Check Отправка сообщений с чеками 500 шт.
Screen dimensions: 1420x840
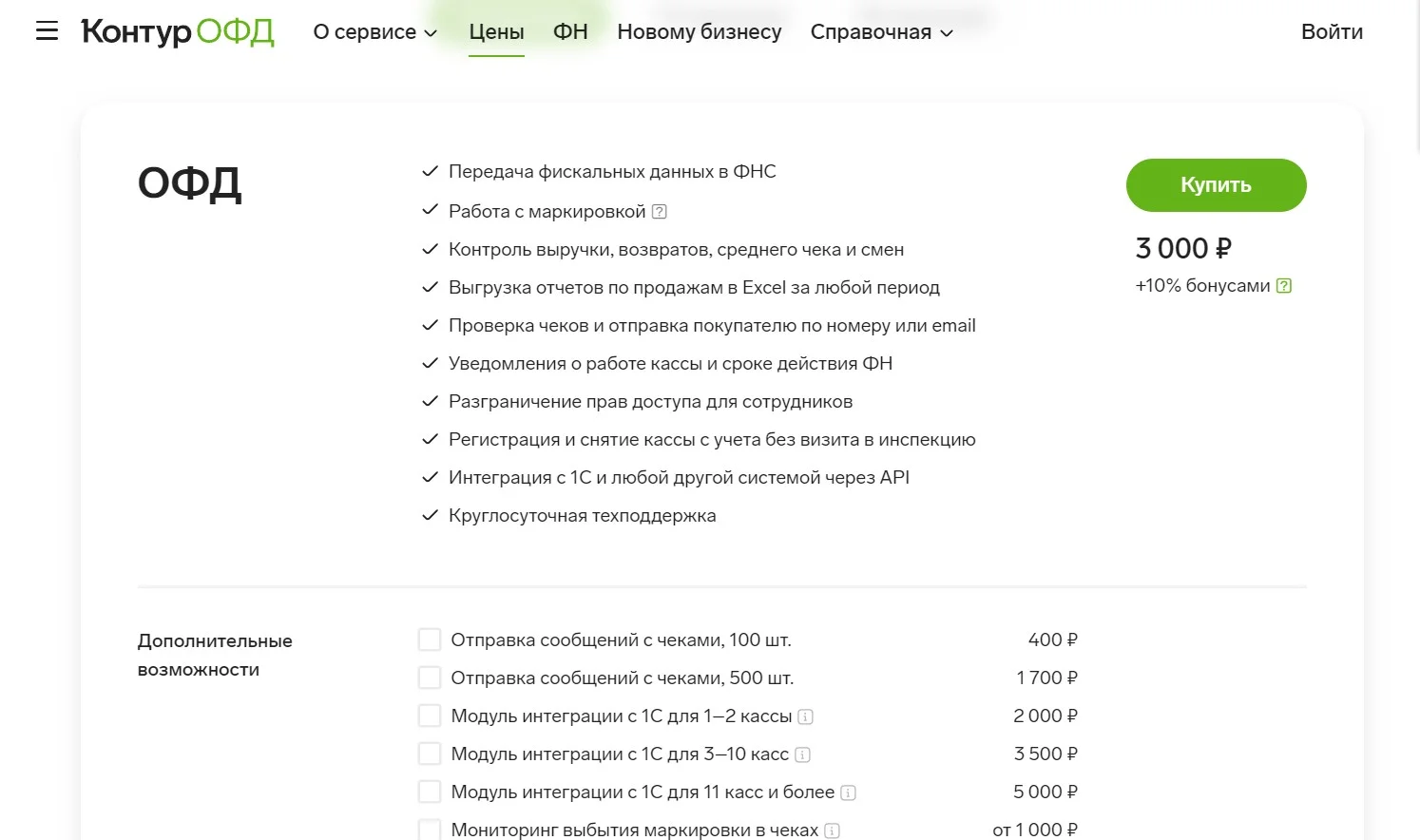tap(430, 678)
